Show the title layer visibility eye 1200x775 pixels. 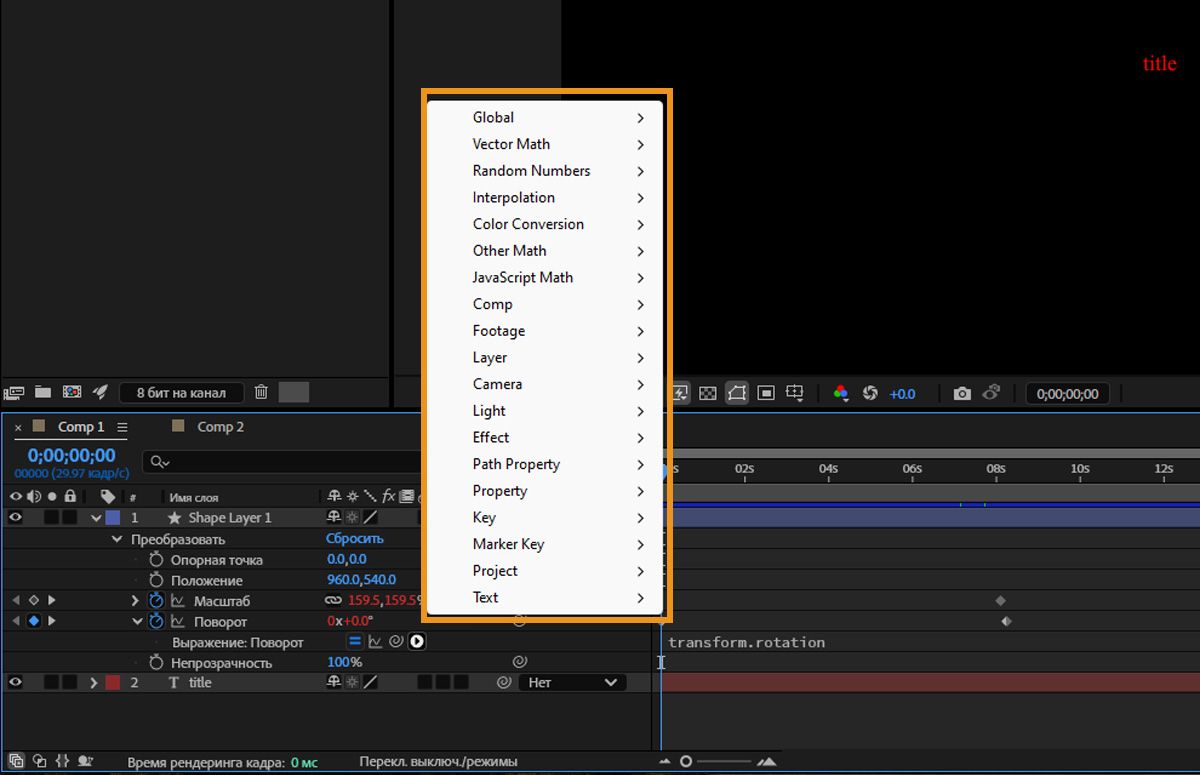[15, 683]
